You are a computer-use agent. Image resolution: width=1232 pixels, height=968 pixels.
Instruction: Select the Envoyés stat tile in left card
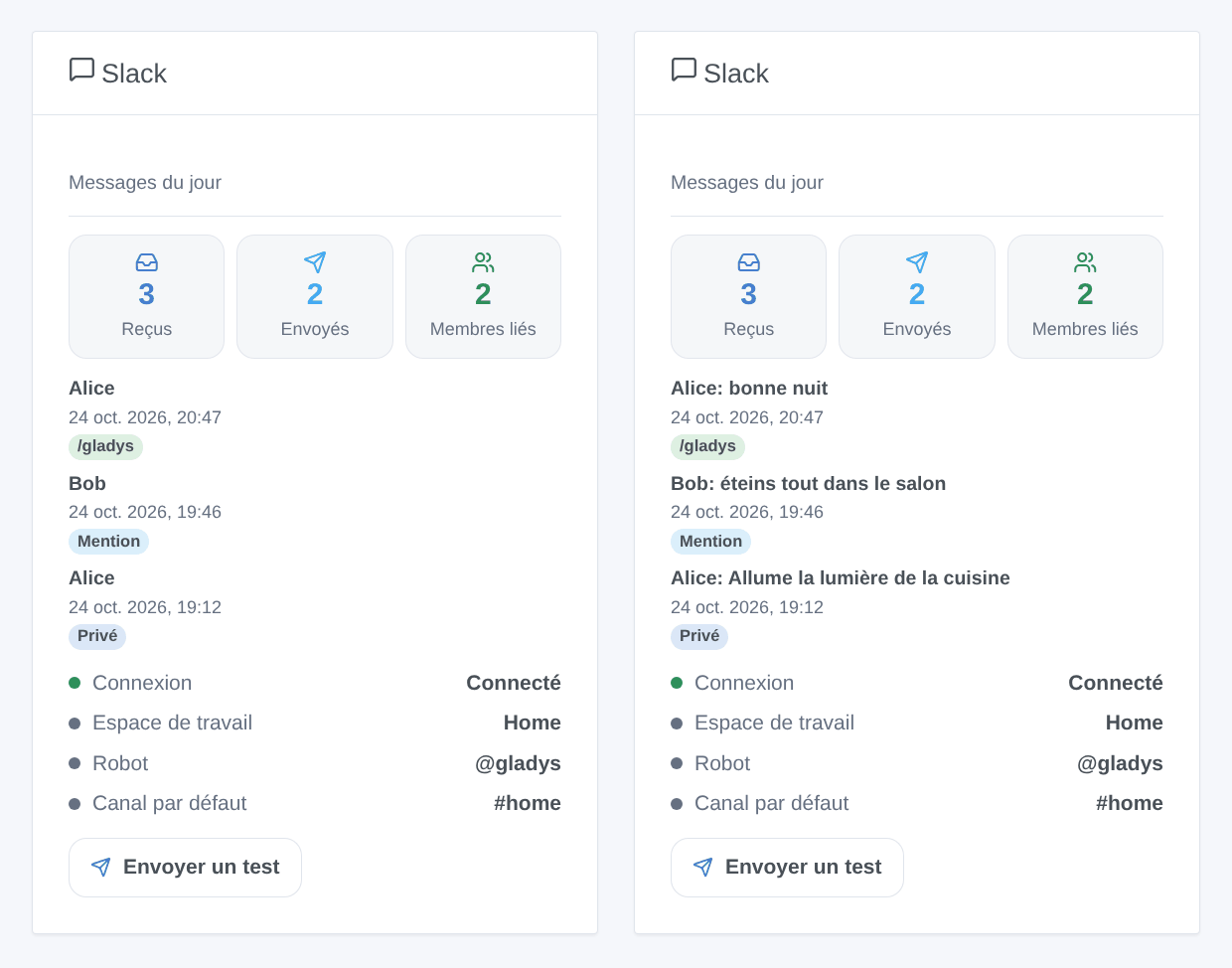[315, 296]
